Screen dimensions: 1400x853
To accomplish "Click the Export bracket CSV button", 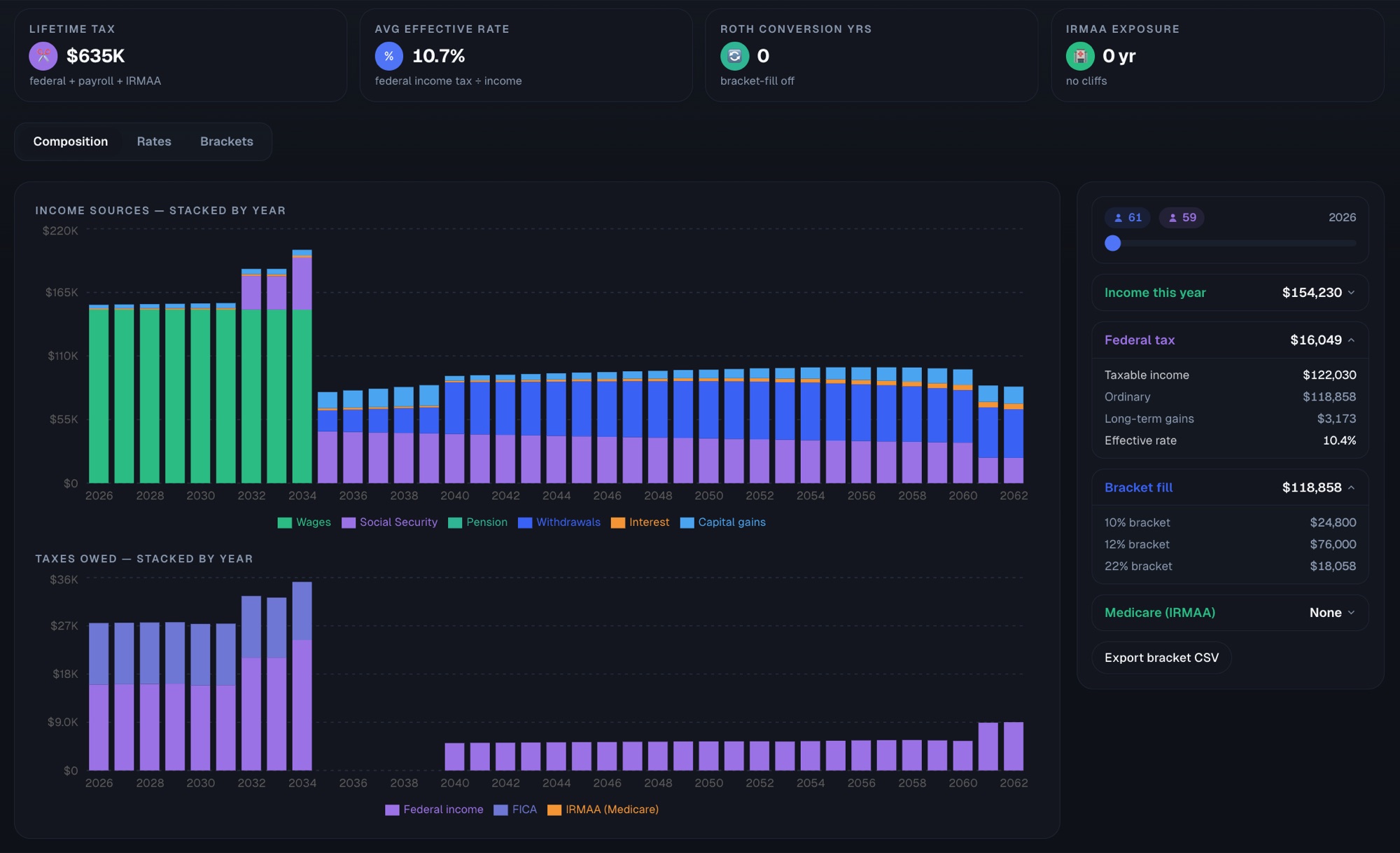I will click(1161, 658).
